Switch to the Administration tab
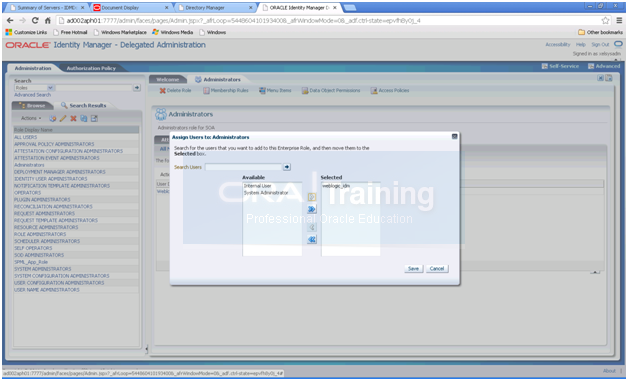628x381 pixels. (33, 68)
